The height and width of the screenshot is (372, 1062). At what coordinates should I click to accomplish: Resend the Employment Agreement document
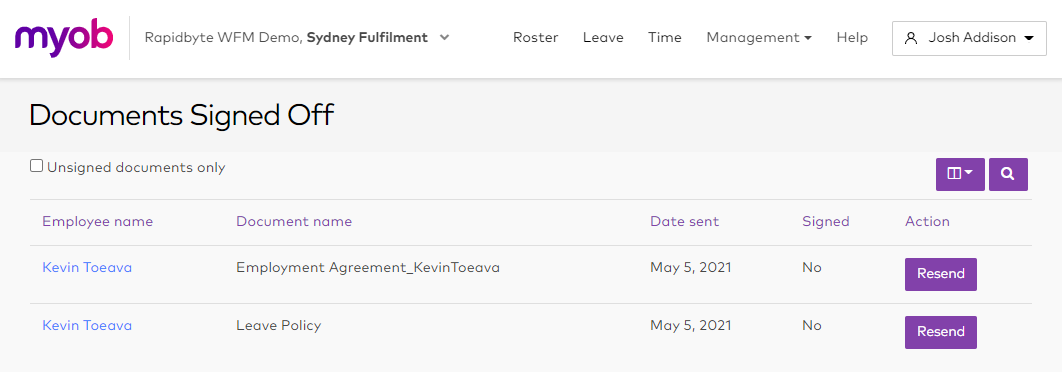point(941,274)
